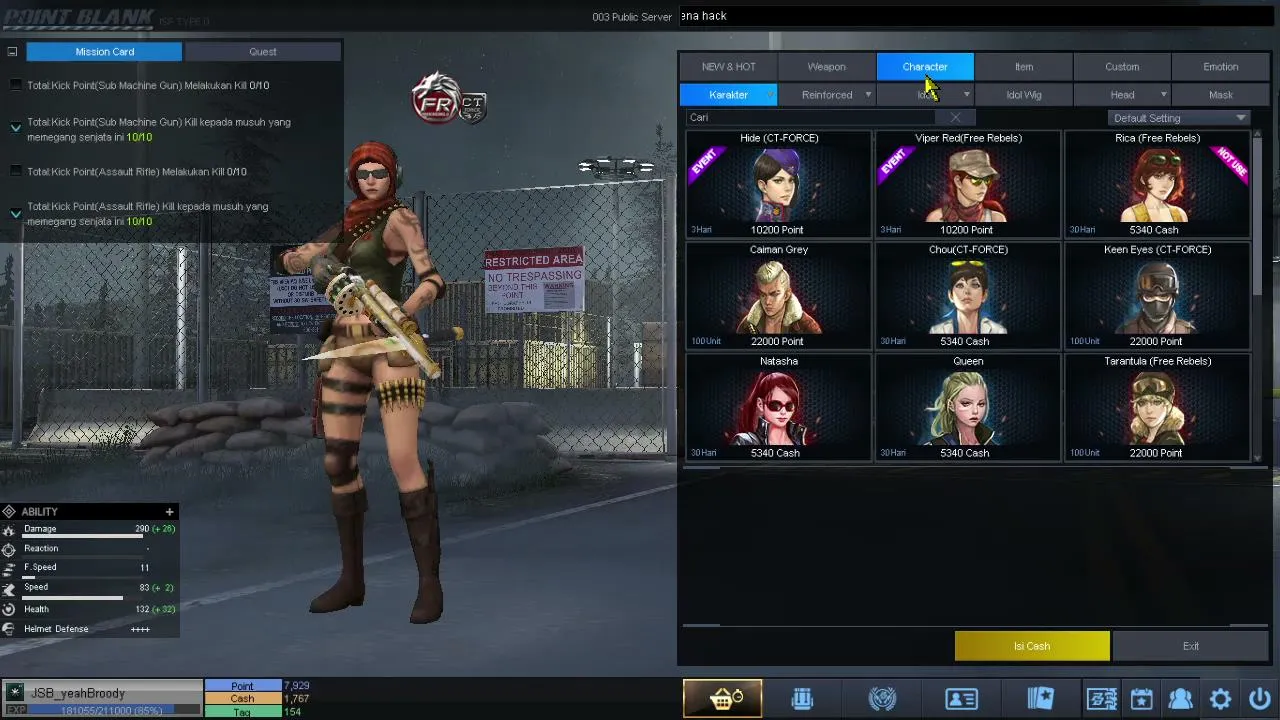Expand the Reinforced dropdown arrow

pyautogui.click(x=868, y=95)
